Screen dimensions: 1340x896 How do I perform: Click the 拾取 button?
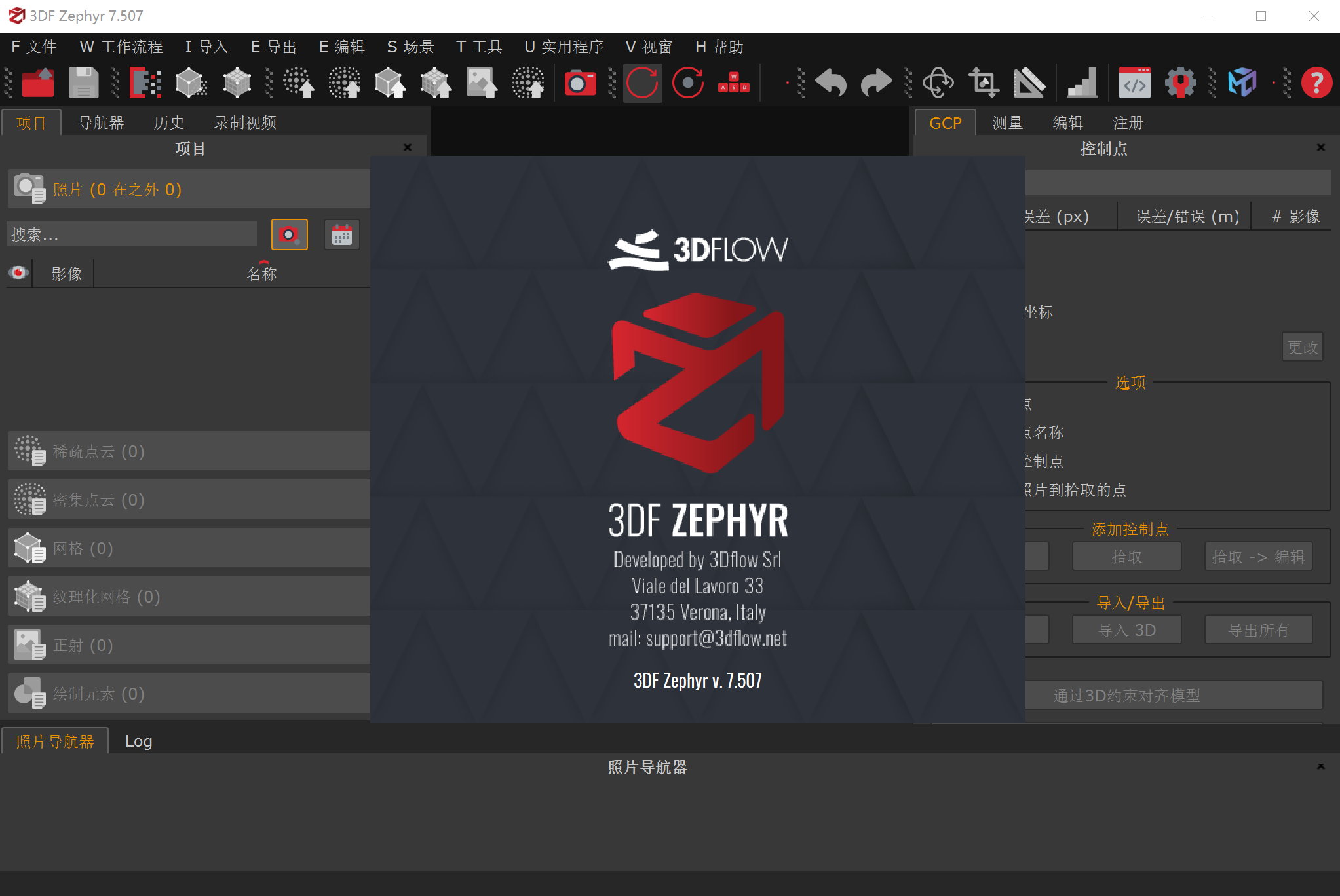[x=1126, y=557]
